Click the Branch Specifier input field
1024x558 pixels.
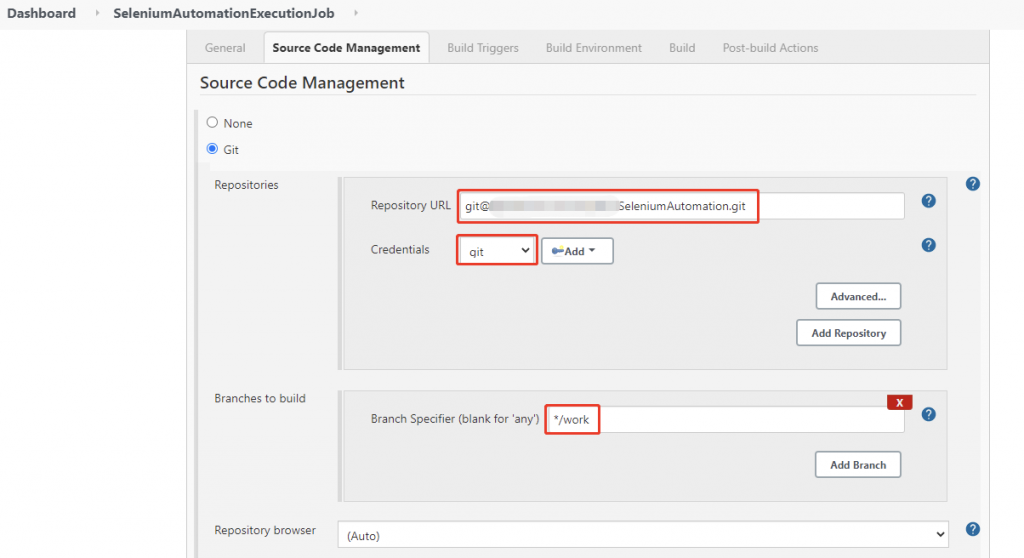tap(750, 420)
